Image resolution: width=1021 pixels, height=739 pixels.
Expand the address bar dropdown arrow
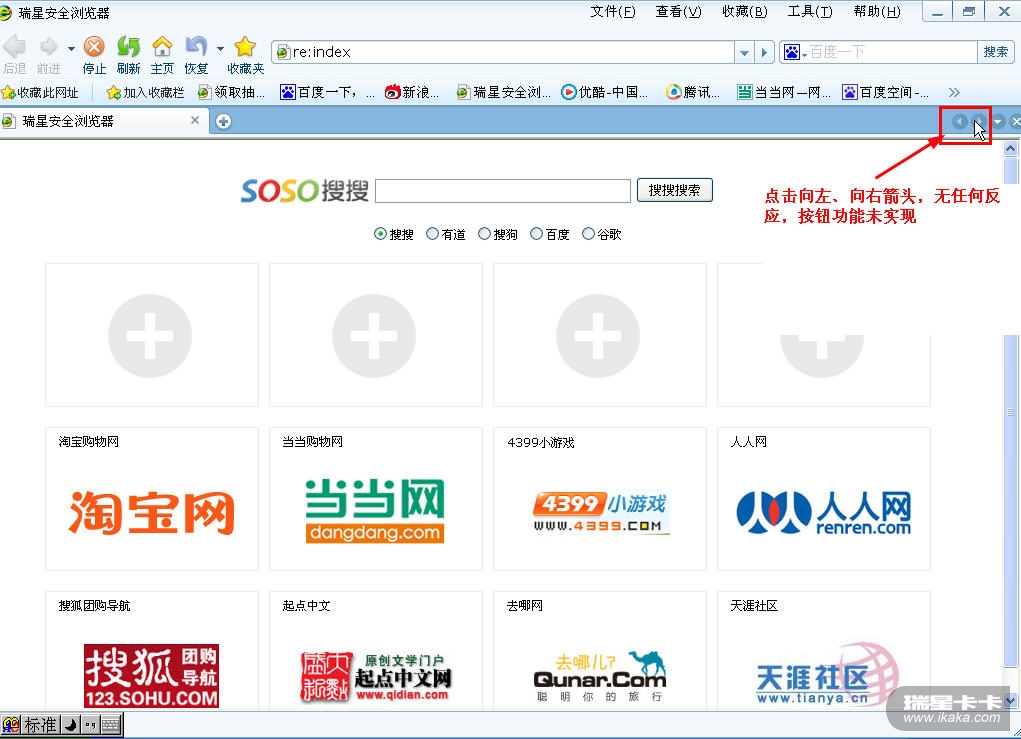point(744,52)
